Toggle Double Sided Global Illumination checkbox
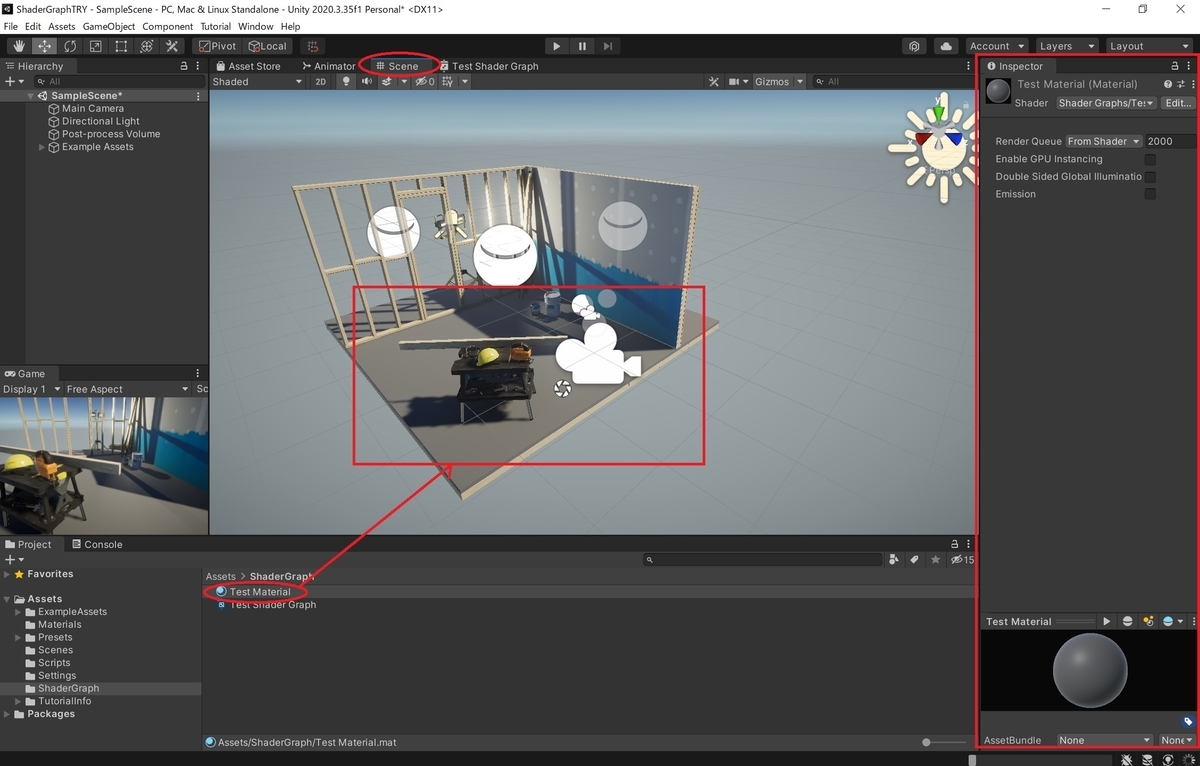1200x766 pixels. point(1150,177)
